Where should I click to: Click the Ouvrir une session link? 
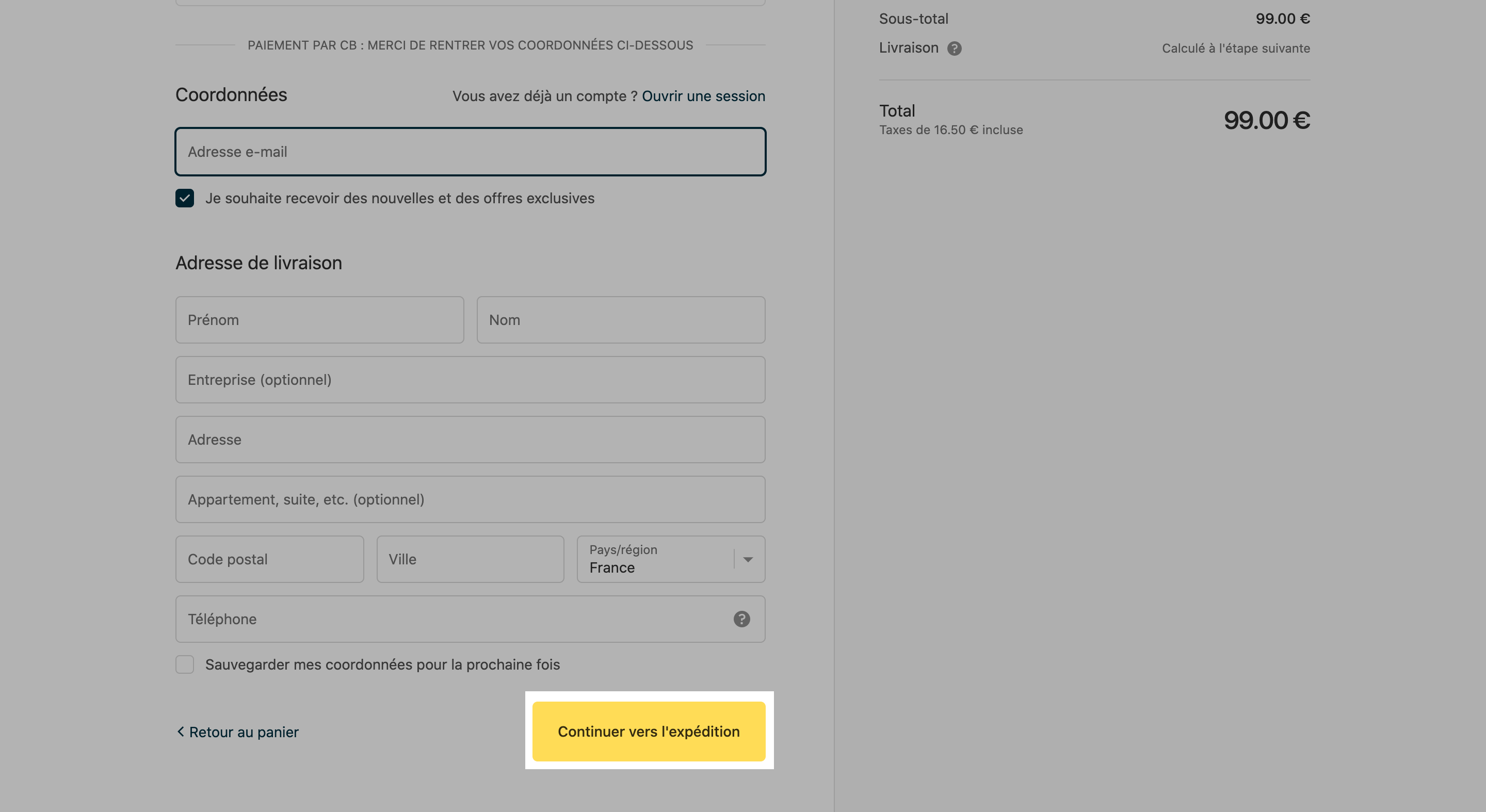tap(703, 96)
